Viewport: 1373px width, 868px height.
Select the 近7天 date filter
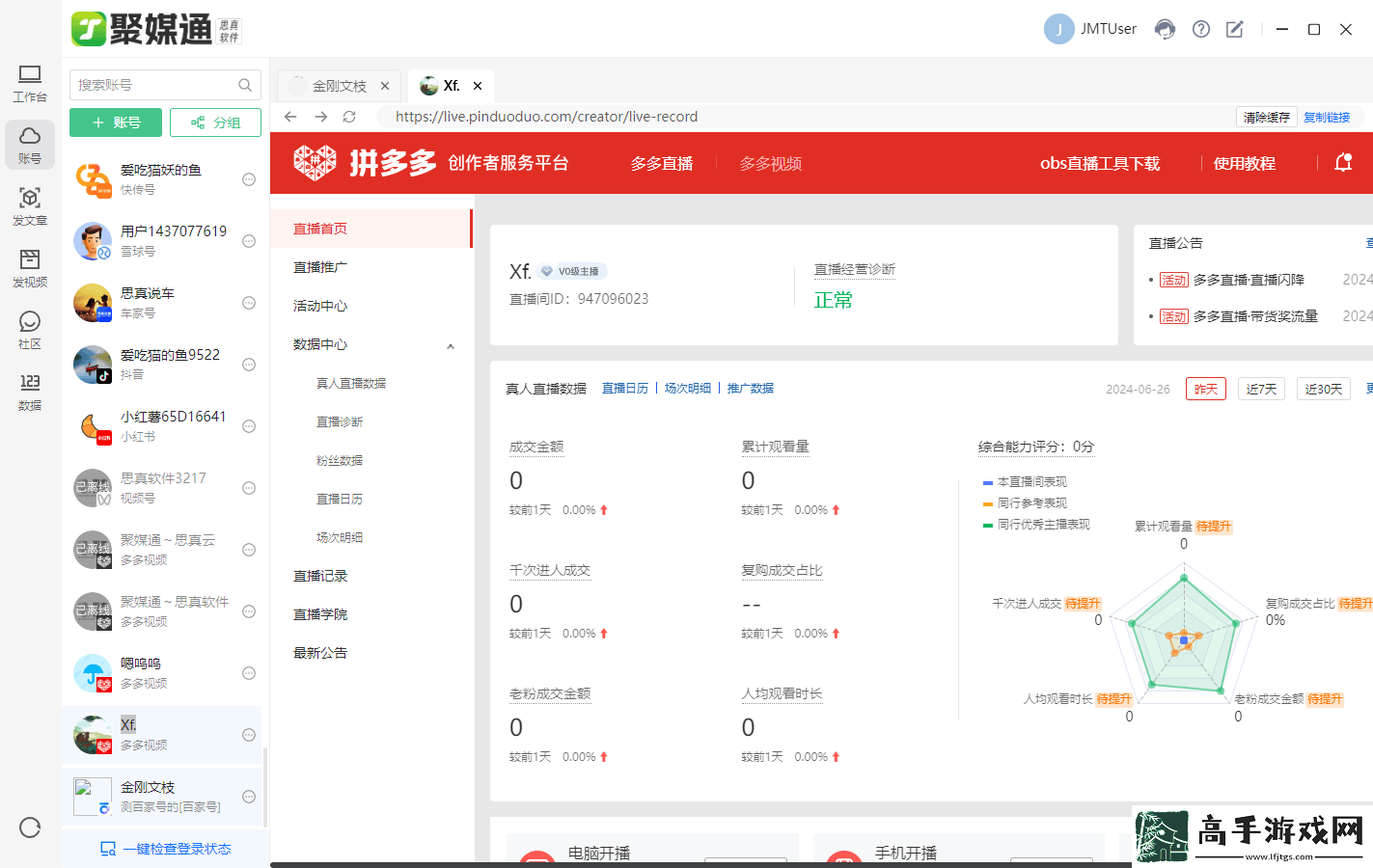(1261, 389)
